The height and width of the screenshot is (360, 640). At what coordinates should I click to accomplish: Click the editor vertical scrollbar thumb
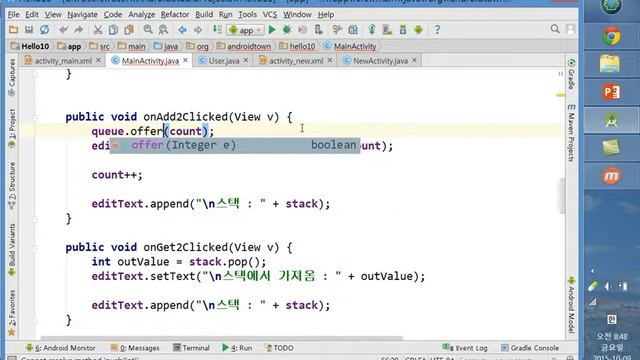click(x=562, y=196)
